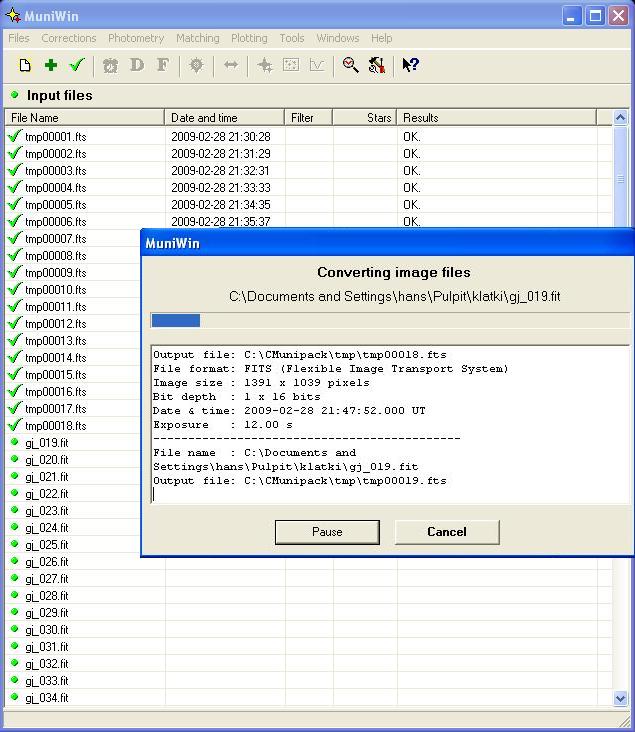Click the Date and time column header
The height and width of the screenshot is (732, 635).
click(x=224, y=118)
